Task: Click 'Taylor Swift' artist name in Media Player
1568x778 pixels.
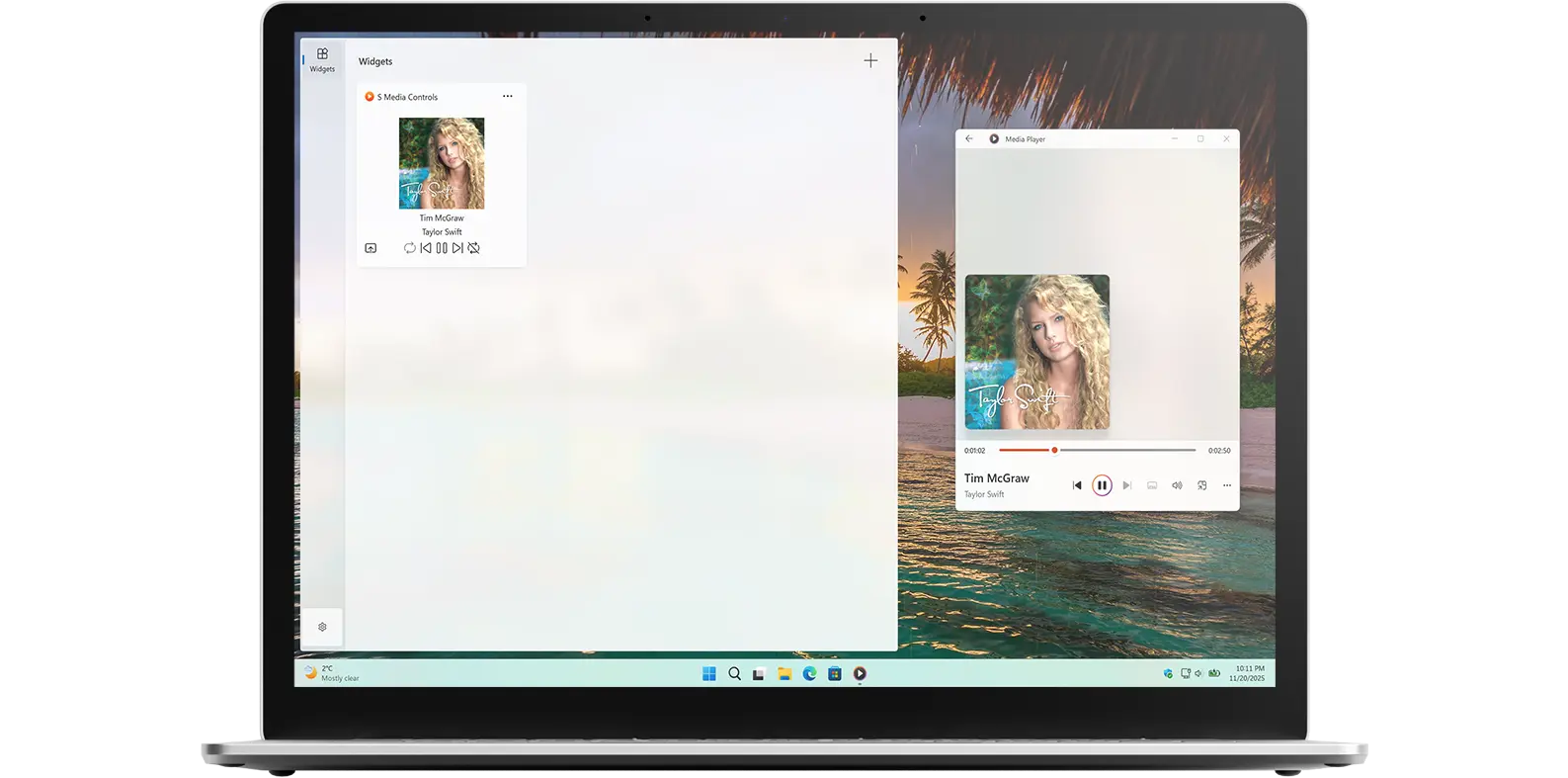Action: pos(984,494)
